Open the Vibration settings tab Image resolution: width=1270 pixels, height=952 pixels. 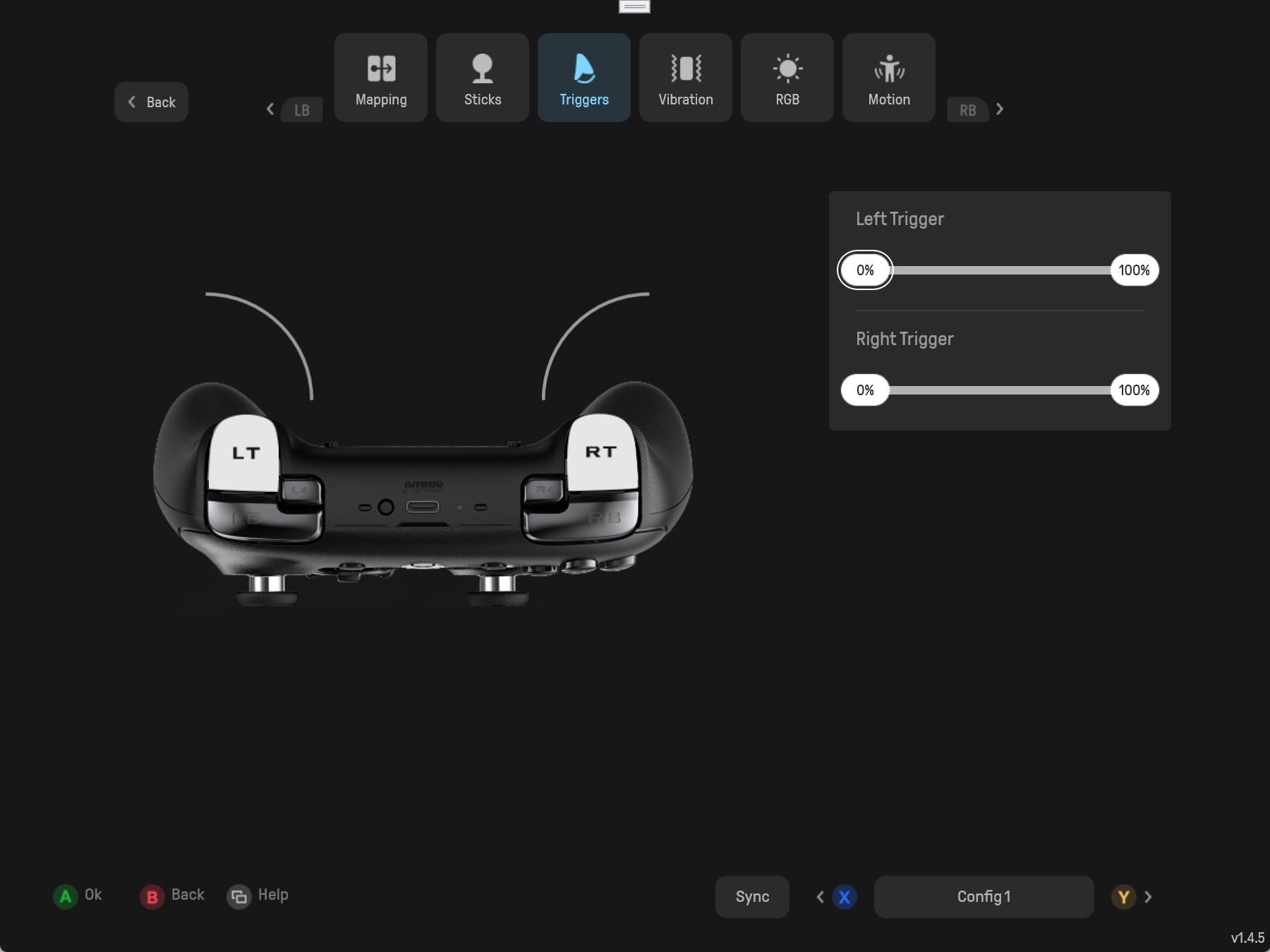pos(686,78)
